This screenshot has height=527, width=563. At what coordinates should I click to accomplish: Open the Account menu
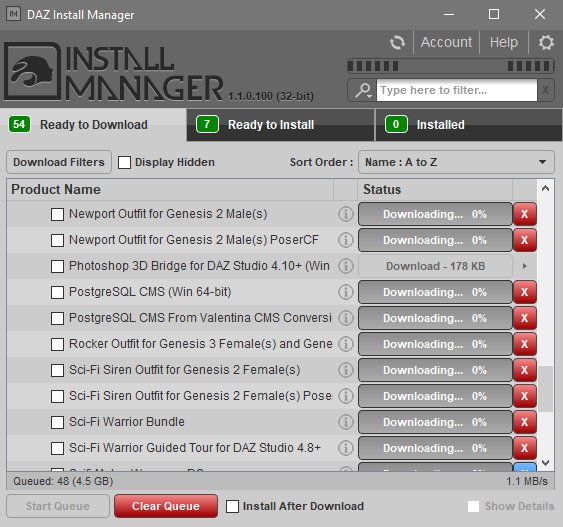[446, 42]
